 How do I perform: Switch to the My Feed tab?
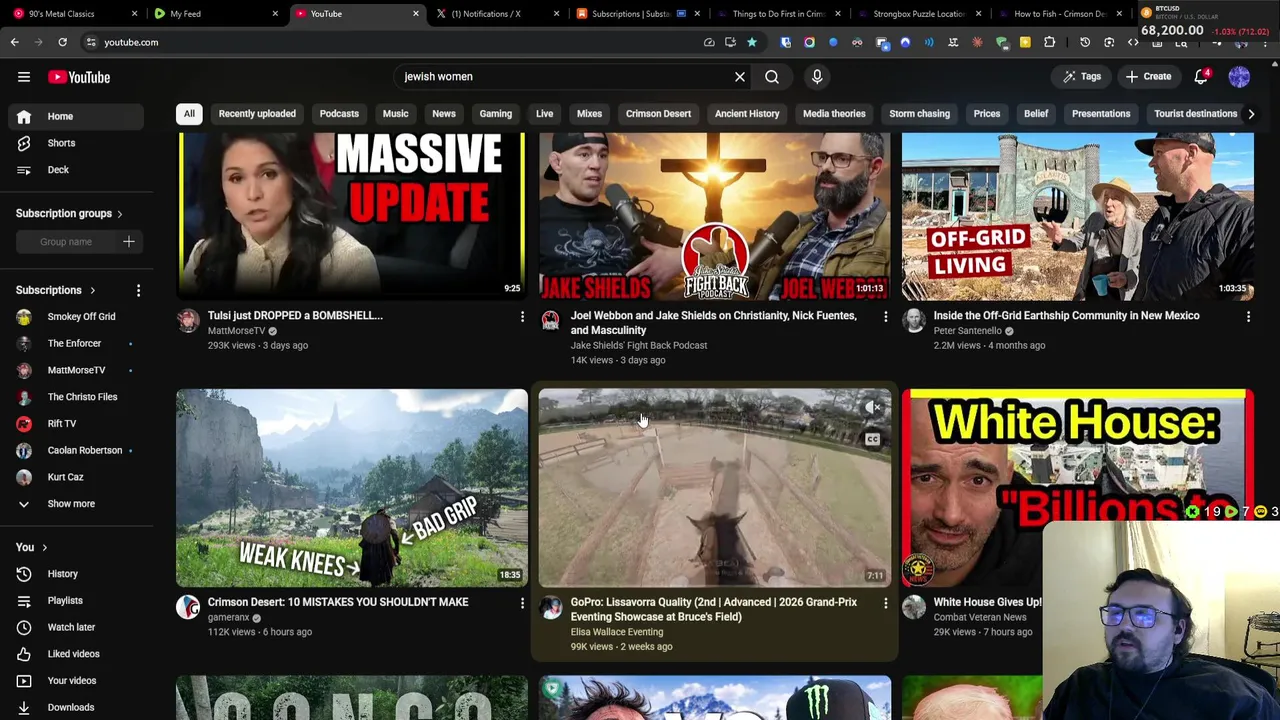click(215, 14)
